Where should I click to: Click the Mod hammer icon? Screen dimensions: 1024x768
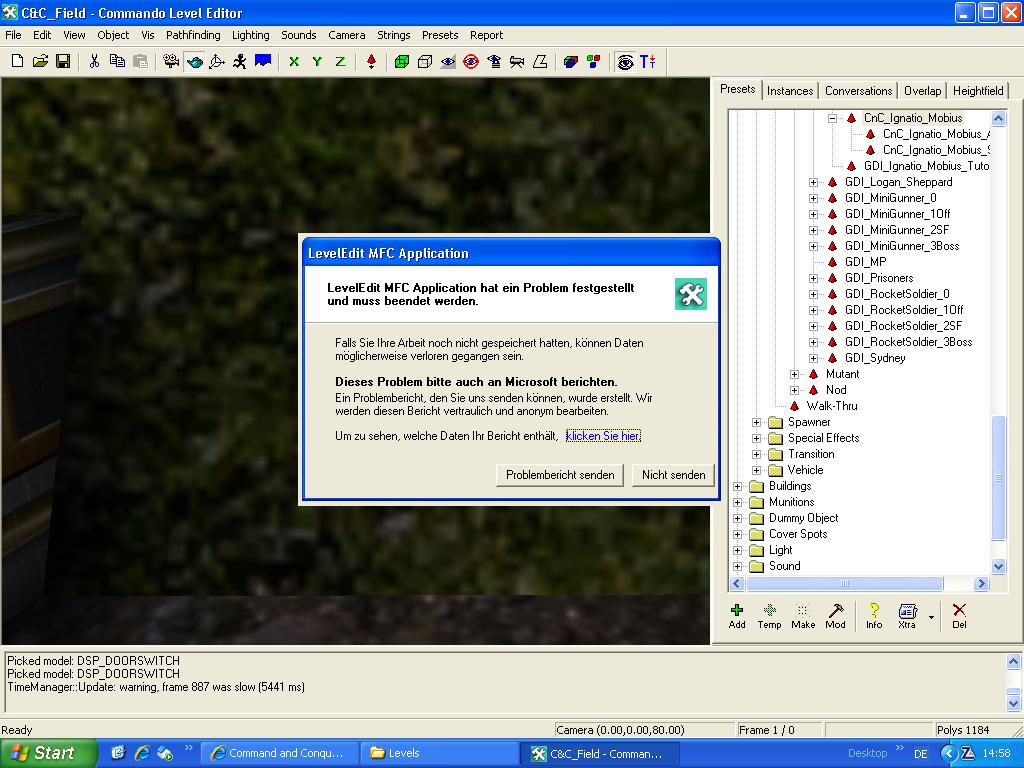coord(835,615)
